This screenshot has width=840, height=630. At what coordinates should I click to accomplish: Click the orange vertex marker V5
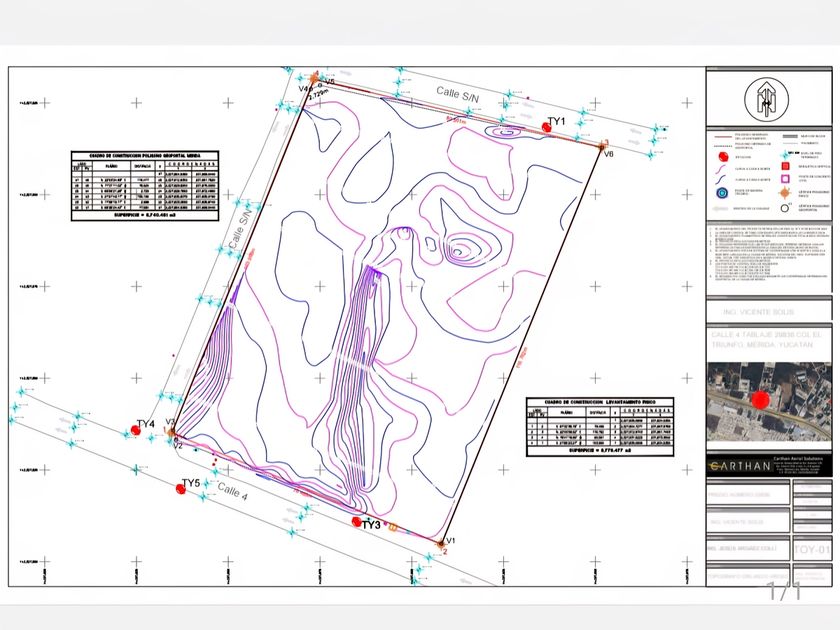315,78
